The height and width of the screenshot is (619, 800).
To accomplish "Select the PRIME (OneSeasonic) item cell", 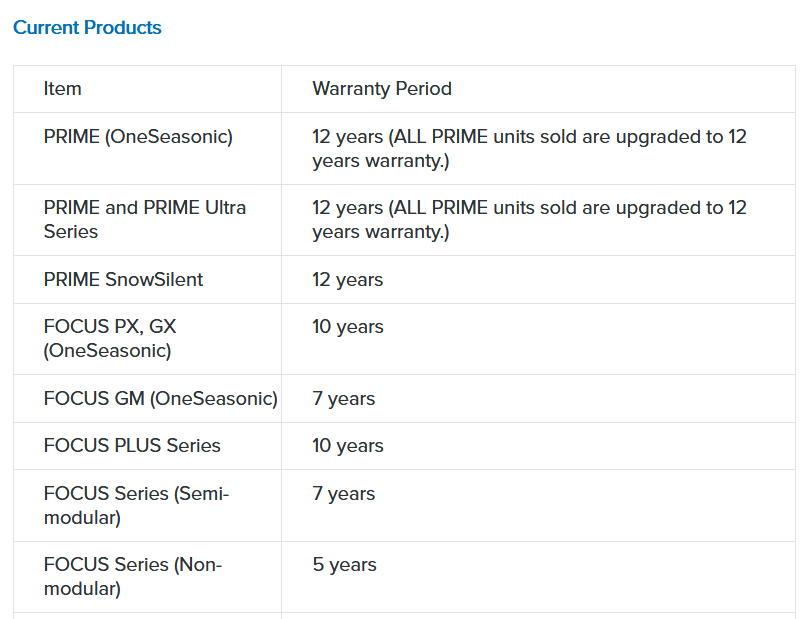I will [x=138, y=137].
